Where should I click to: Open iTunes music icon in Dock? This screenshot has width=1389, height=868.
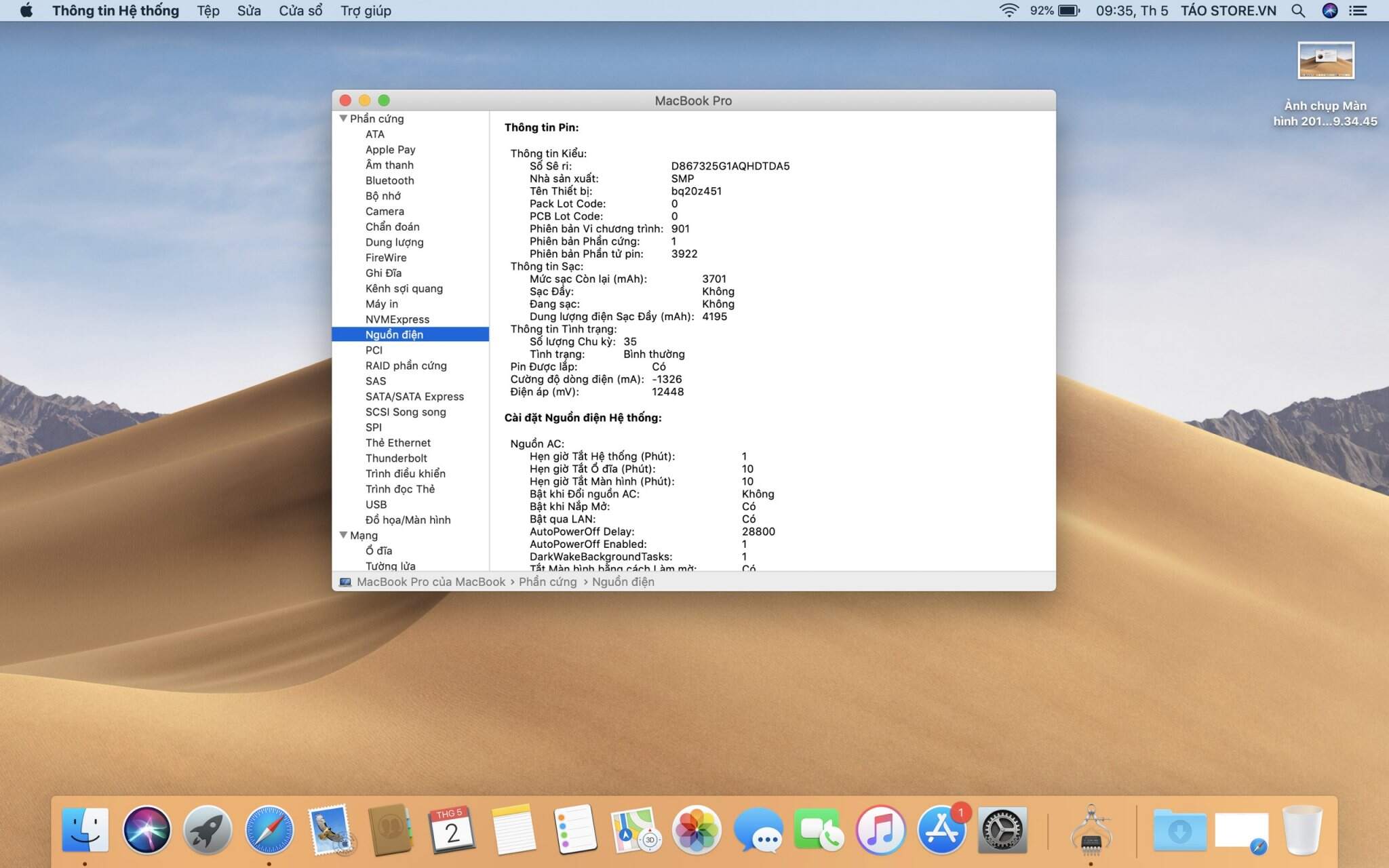click(880, 829)
